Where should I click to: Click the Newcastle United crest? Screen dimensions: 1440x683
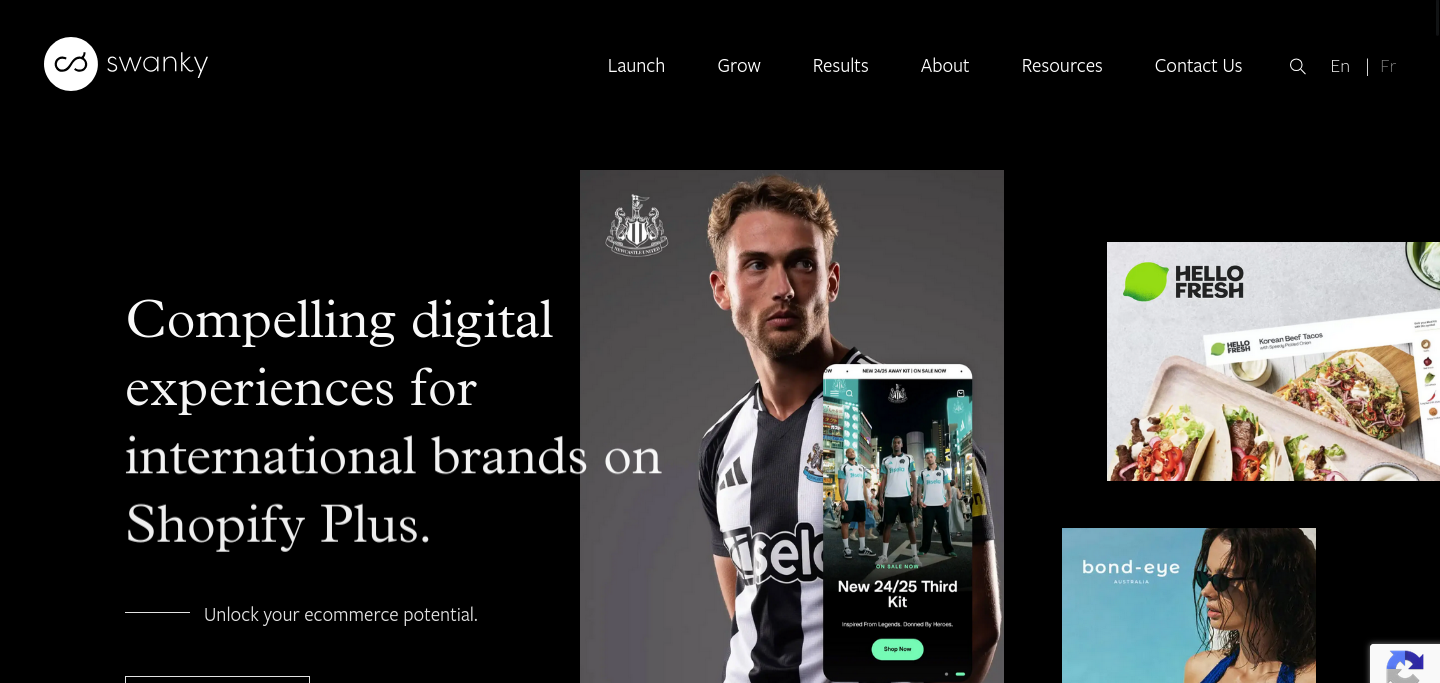click(637, 225)
